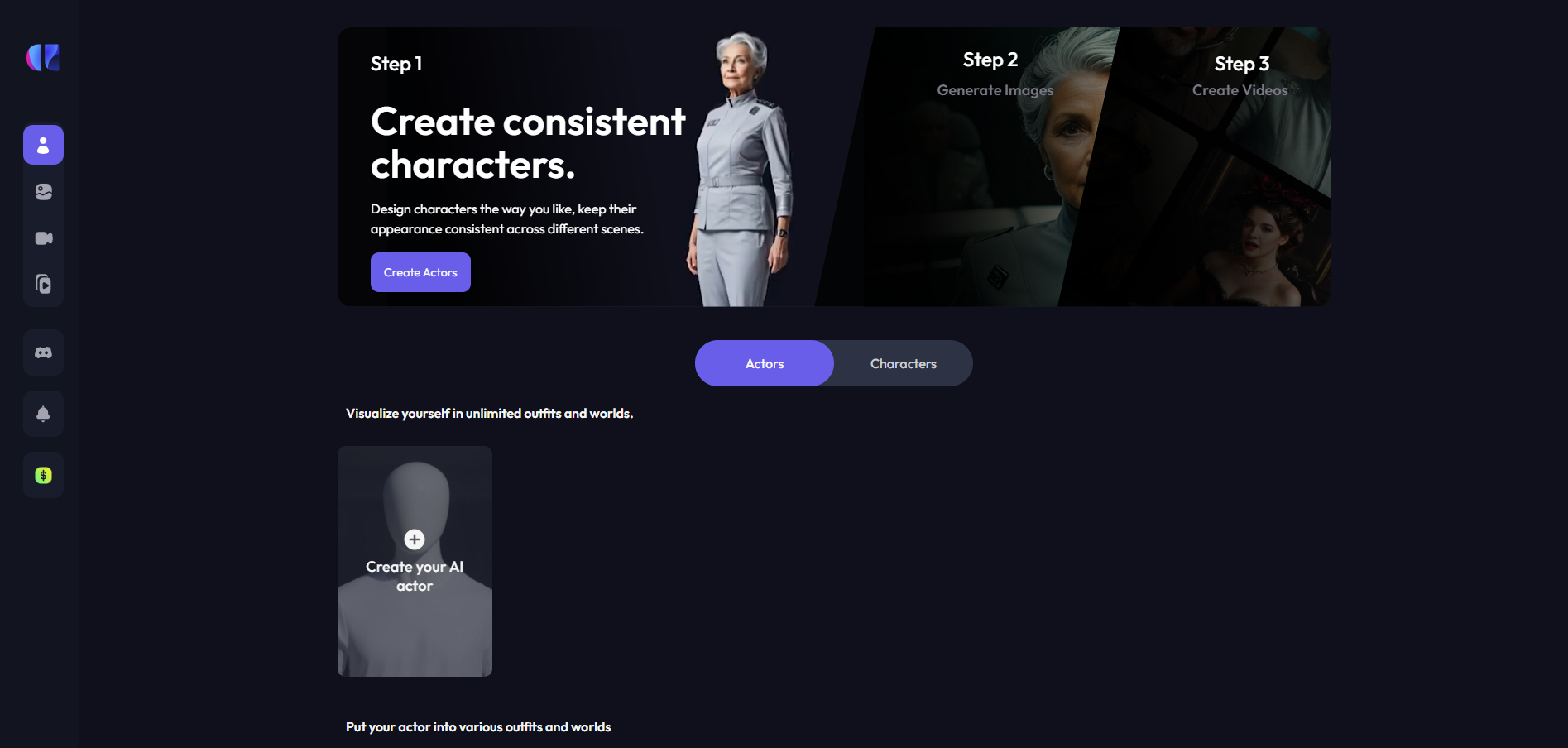This screenshot has width=1568, height=748.
Task: Click the Create consistent characters headline
Action: (x=528, y=143)
